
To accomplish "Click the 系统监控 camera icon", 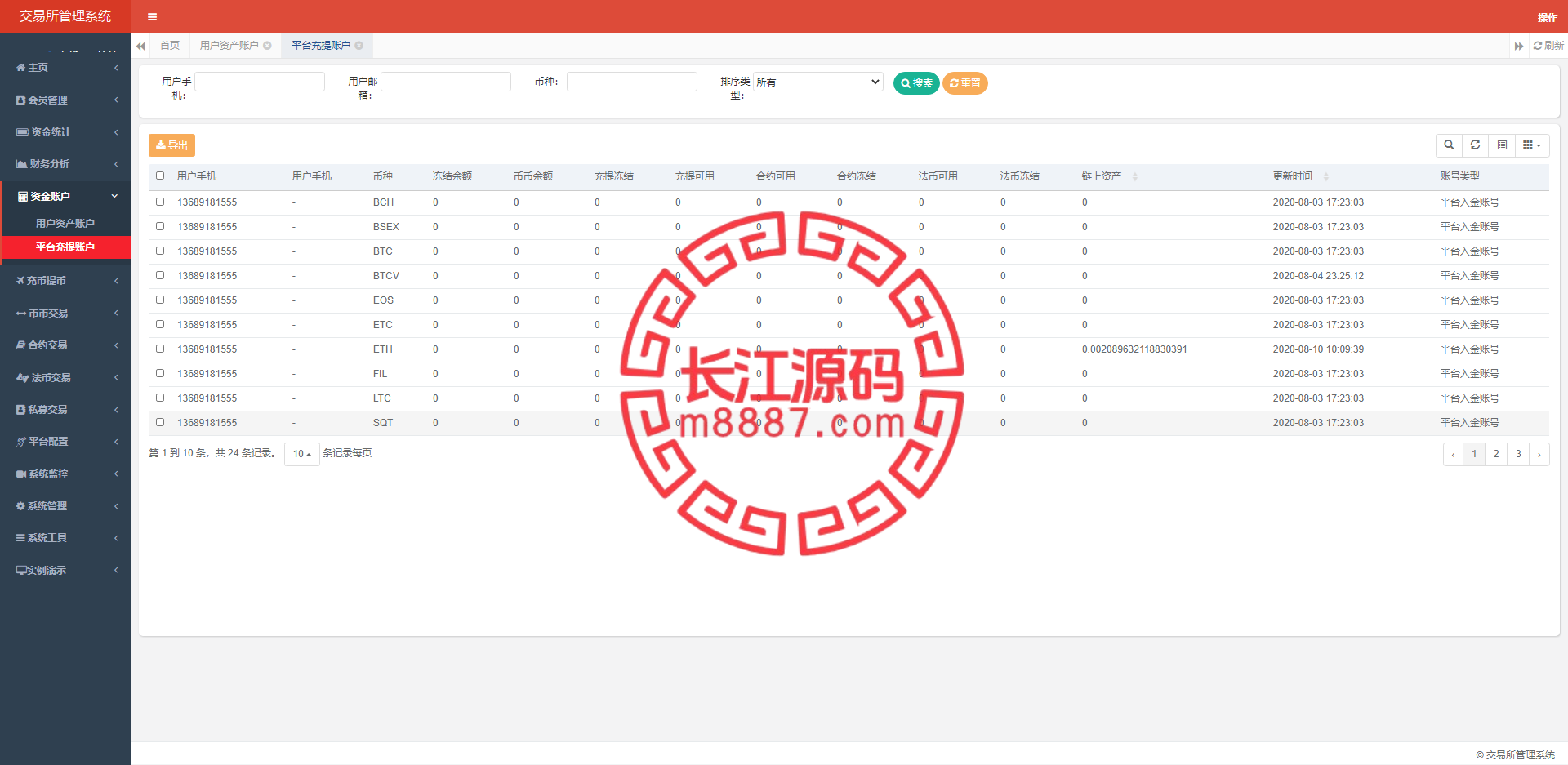I will (22, 474).
